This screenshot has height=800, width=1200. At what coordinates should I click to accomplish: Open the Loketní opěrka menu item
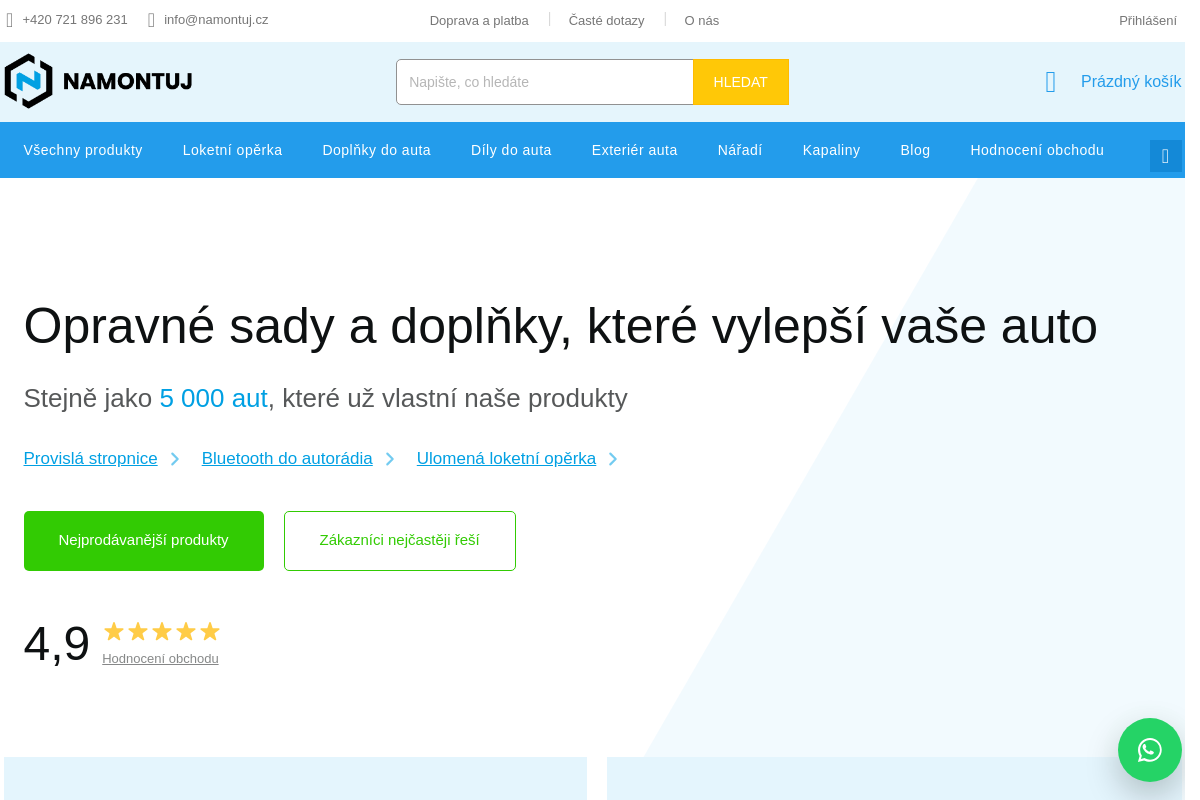point(232,150)
